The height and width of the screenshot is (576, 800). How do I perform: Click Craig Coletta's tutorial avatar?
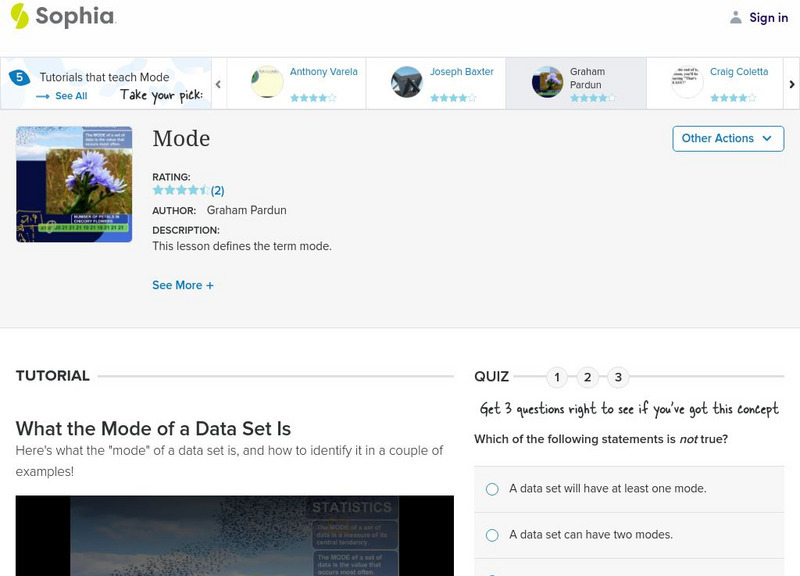coord(687,82)
